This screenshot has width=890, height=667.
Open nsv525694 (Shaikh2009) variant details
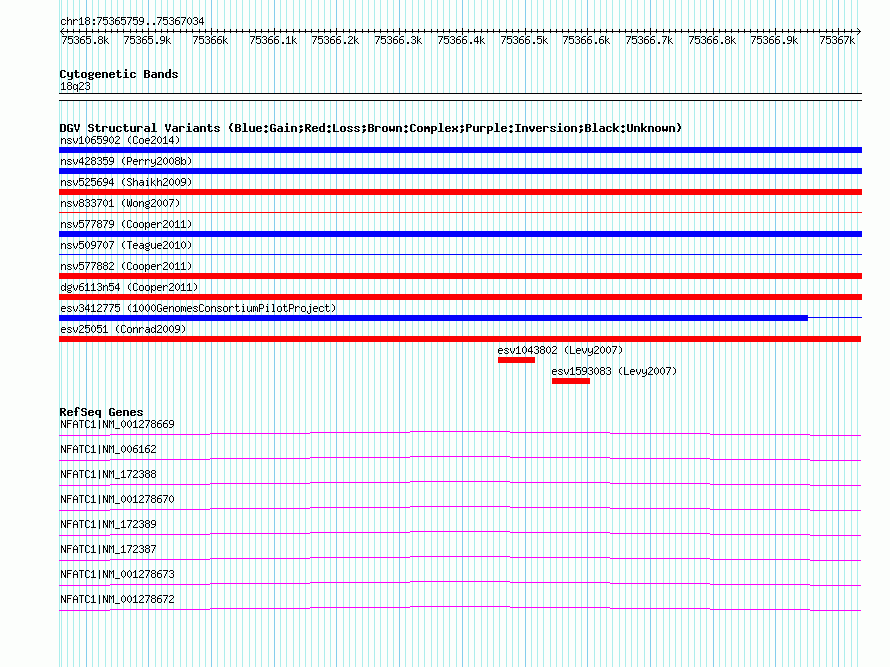pyautogui.click(x=126, y=182)
